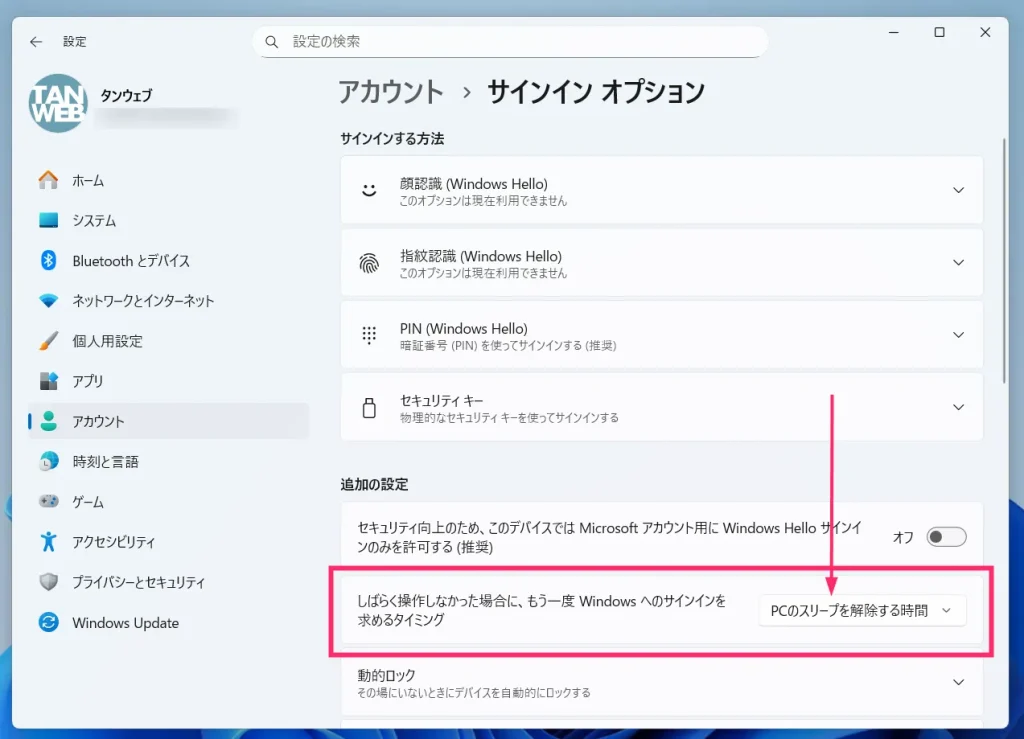The image size is (1024, 739).
Task: Click the personalization paintbrush icon
Action: pyautogui.click(x=48, y=341)
